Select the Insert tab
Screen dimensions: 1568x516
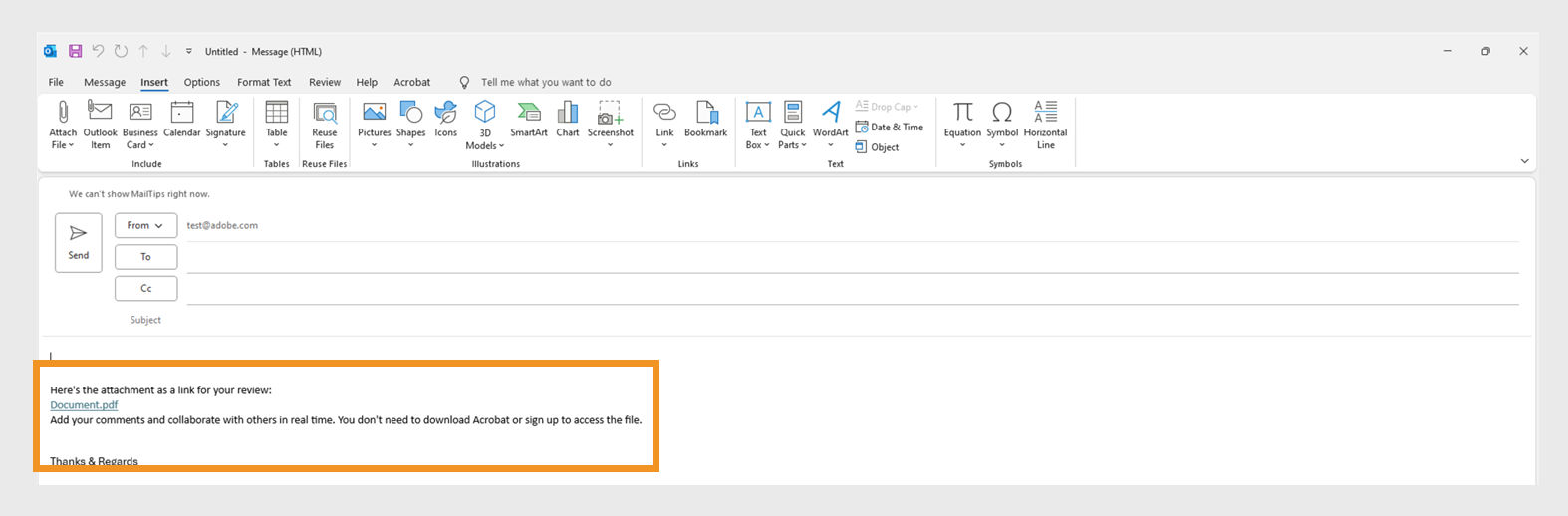pyautogui.click(x=154, y=82)
